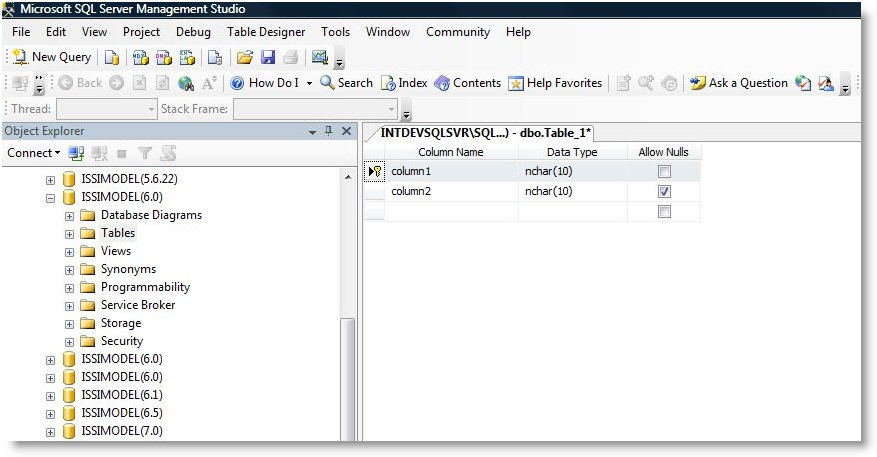Image resolution: width=877 pixels, height=457 pixels.
Task: Open the Table Designer menu
Action: 266,32
